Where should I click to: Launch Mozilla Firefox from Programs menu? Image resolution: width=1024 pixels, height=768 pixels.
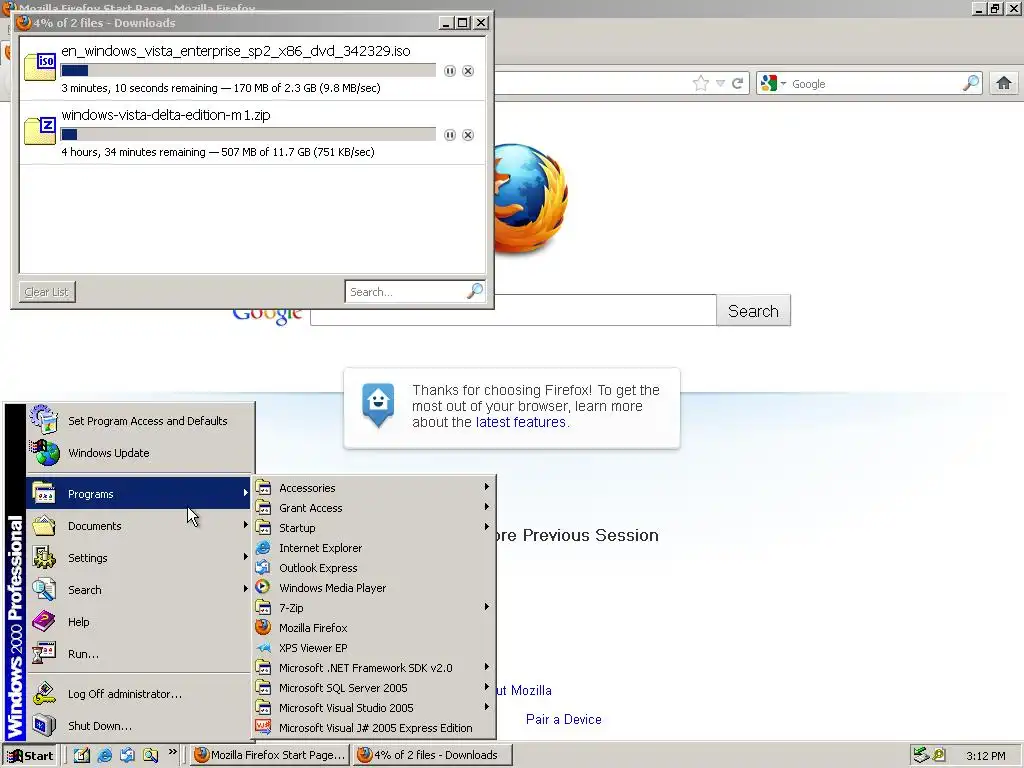pos(375,628)
